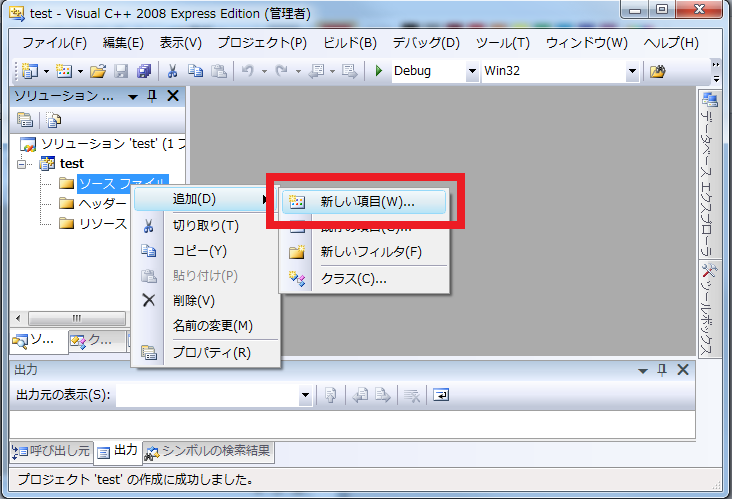
Task: Click the Navigate Forward toolbar icon
Action: click(x=349, y=71)
